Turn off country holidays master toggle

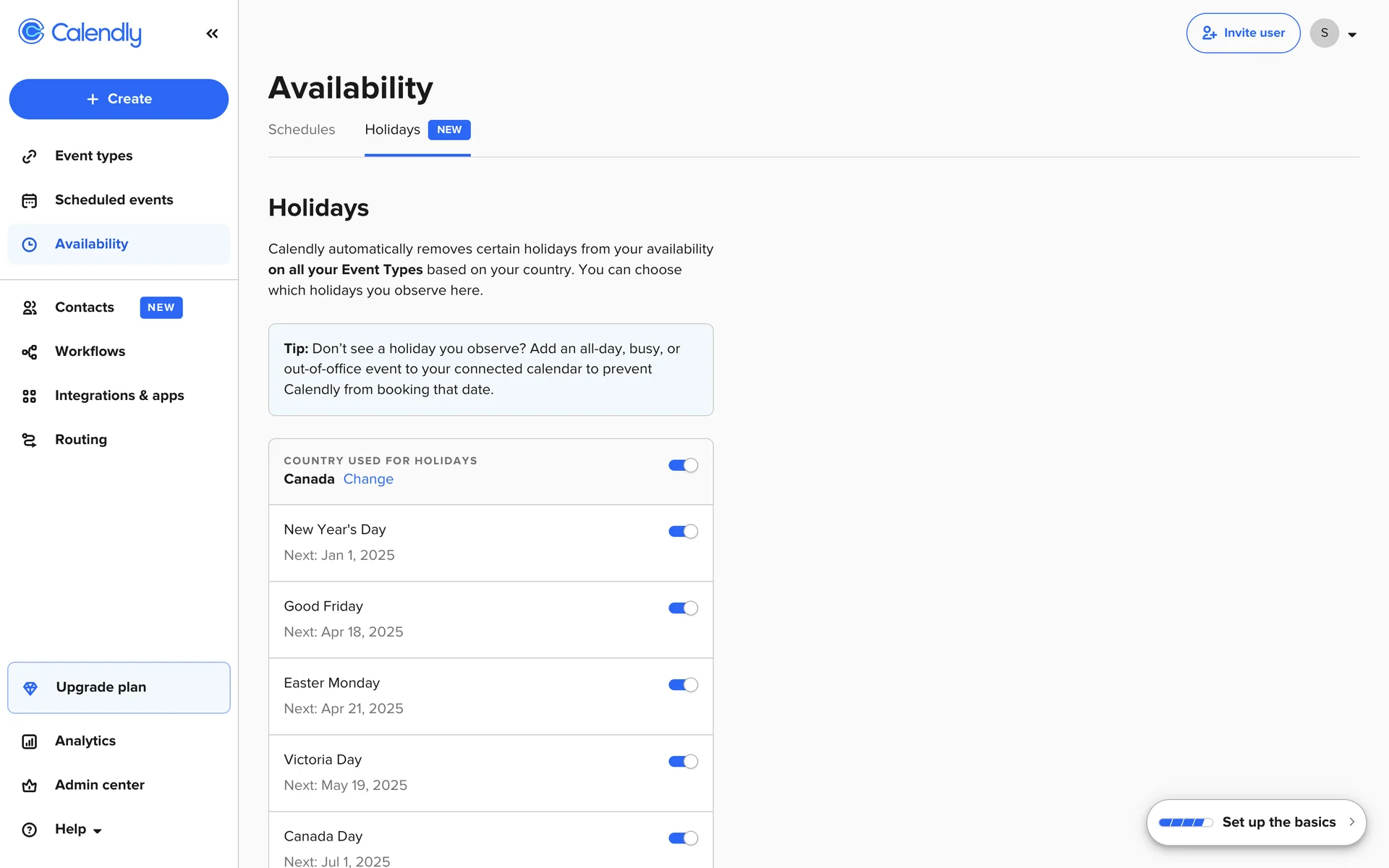tap(682, 465)
